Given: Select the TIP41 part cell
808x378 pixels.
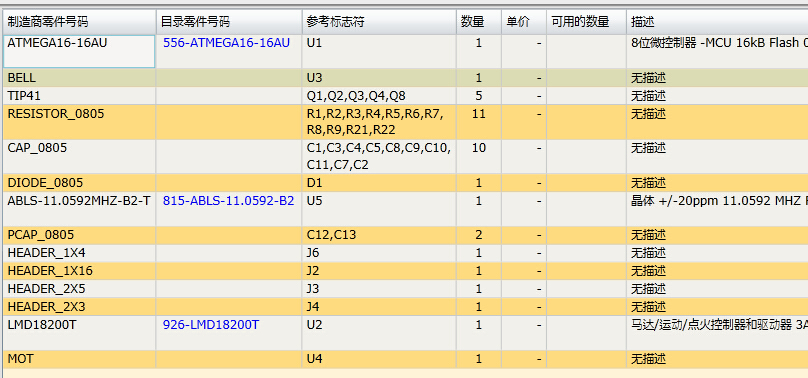Looking at the screenshot, I should click(x=80, y=96).
